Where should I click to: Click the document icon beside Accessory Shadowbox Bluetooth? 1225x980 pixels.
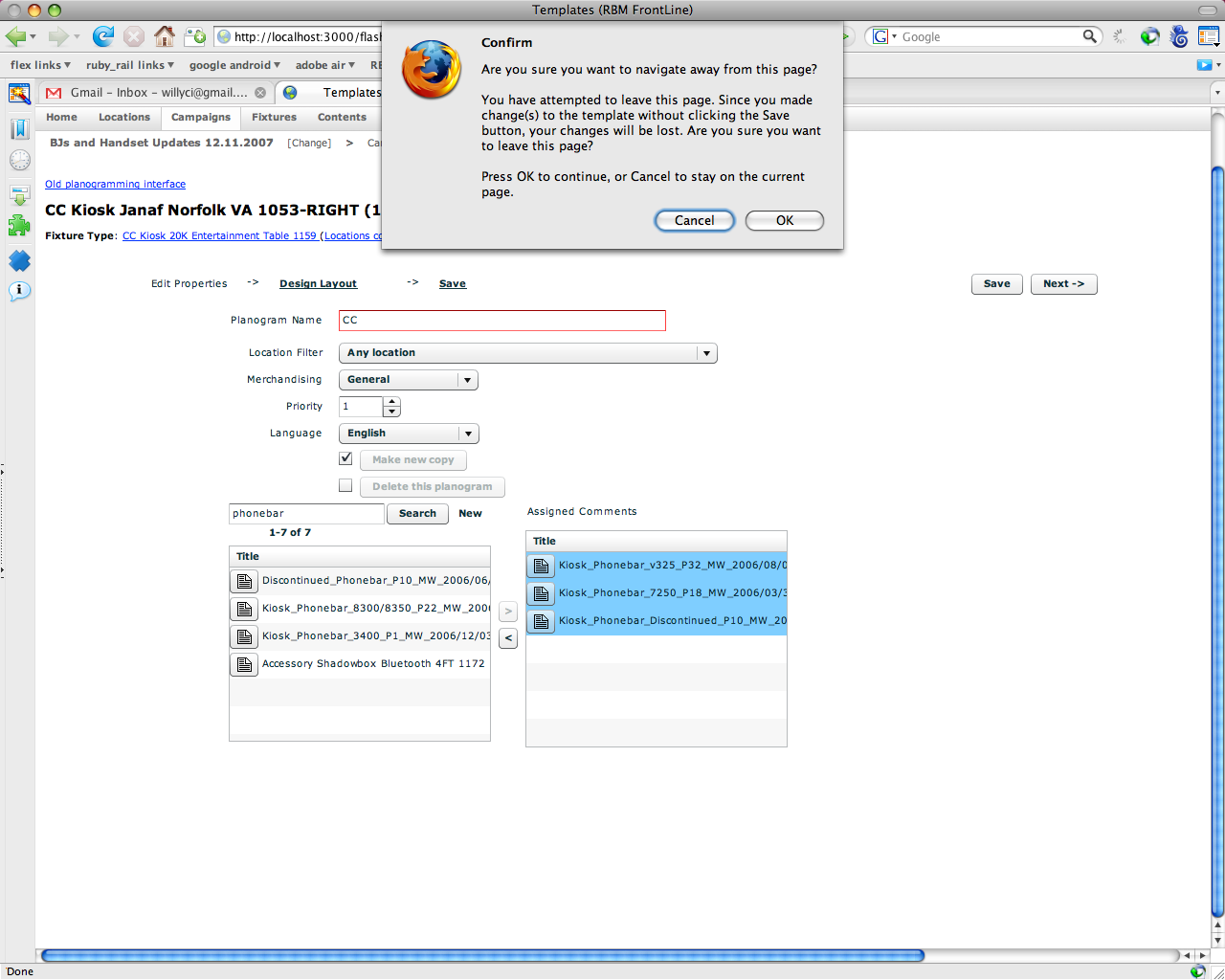243,663
